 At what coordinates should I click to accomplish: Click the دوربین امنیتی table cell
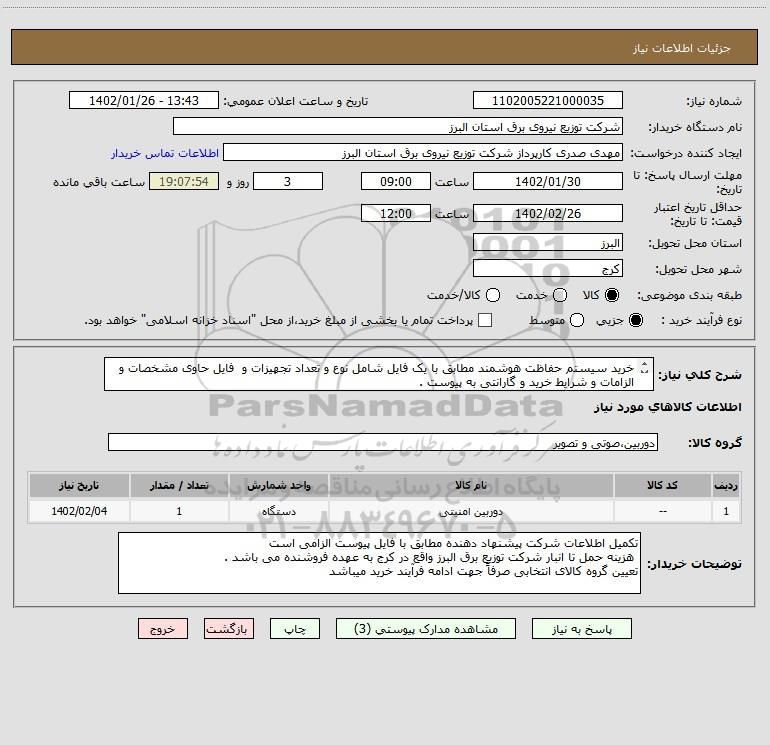tap(471, 511)
